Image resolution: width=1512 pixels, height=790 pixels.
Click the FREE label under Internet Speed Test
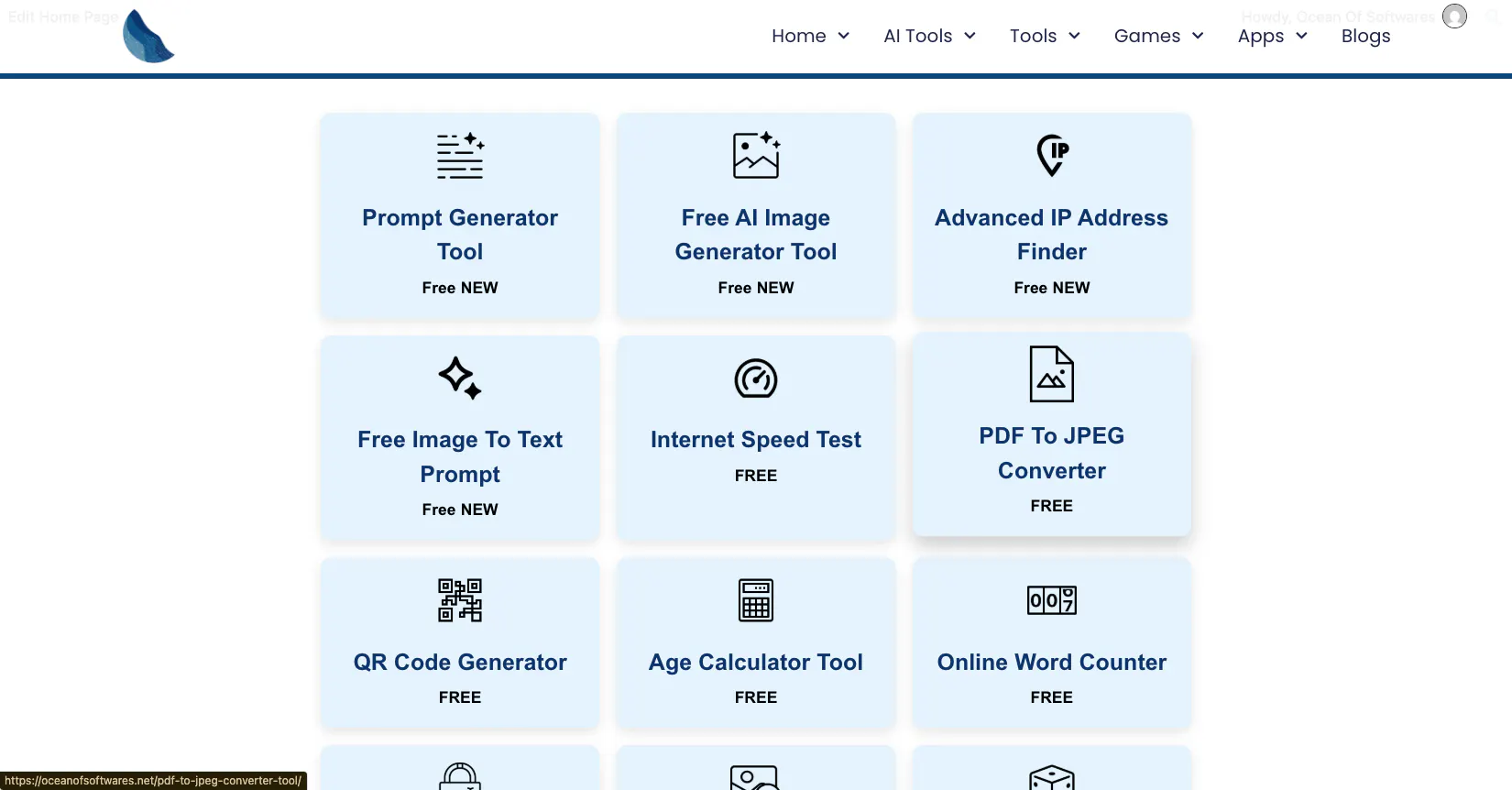[x=756, y=476]
